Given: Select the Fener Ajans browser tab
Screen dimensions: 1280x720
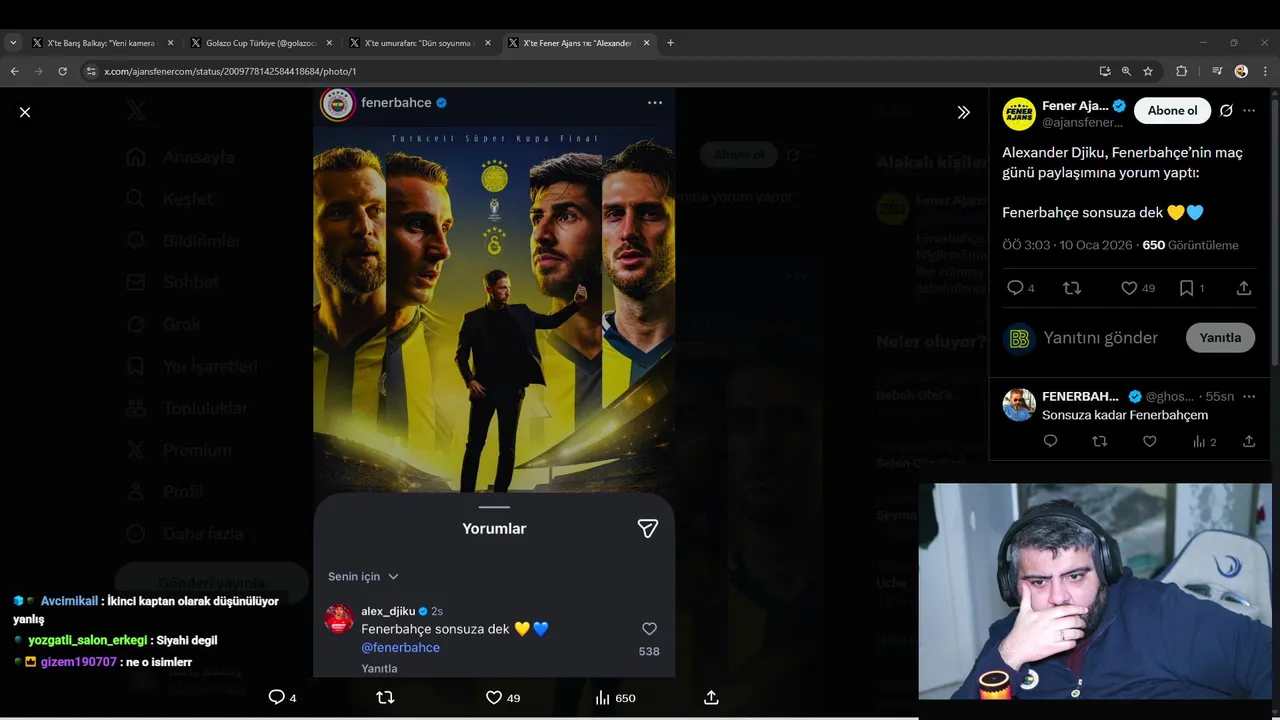Looking at the screenshot, I should pos(578,43).
